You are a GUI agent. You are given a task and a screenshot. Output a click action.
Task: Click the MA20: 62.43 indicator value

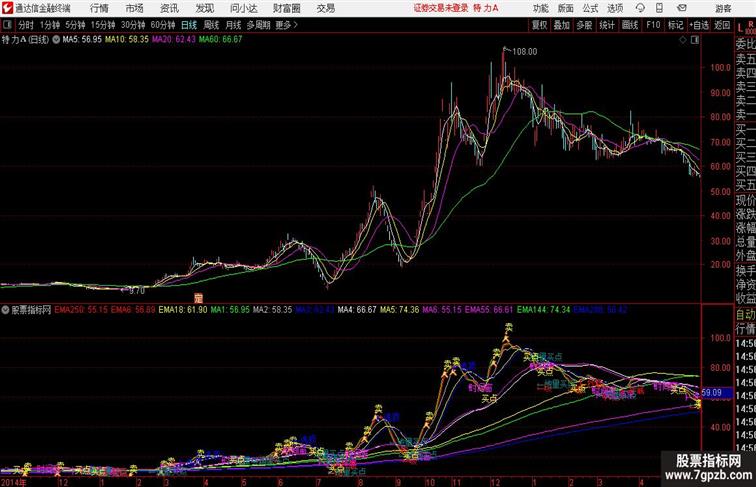pyautogui.click(x=174, y=40)
